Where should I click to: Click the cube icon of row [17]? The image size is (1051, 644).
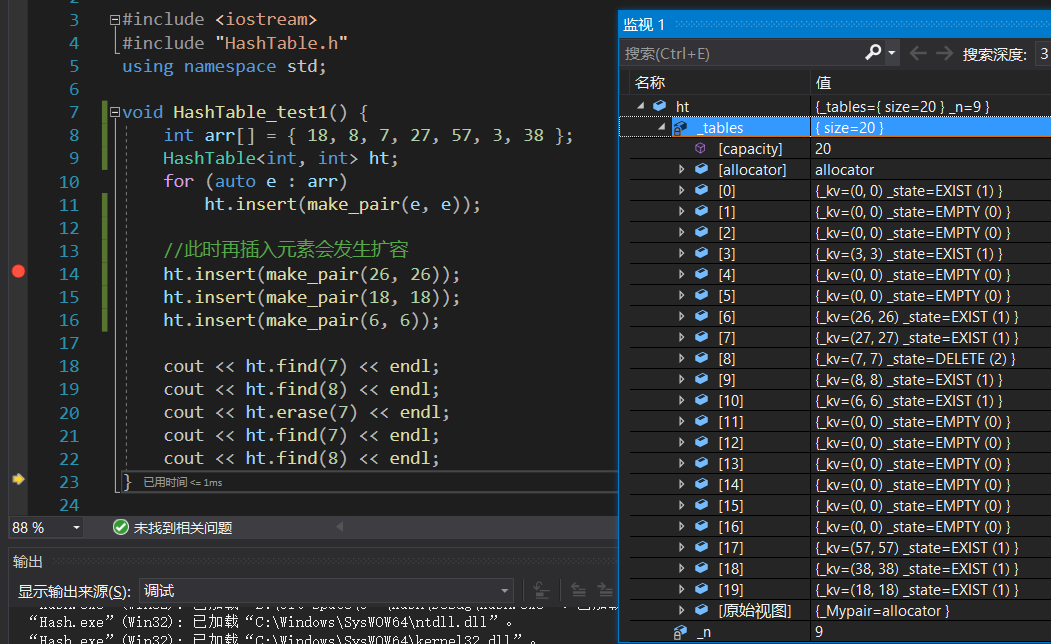click(x=701, y=547)
